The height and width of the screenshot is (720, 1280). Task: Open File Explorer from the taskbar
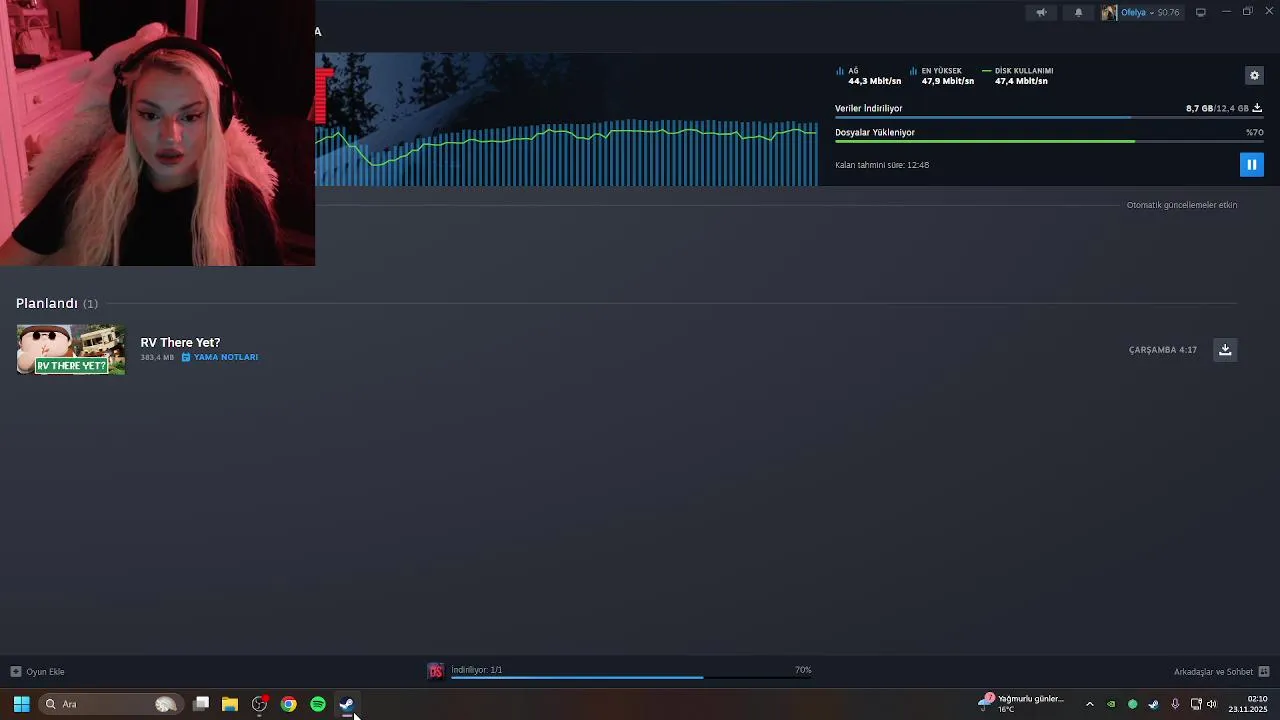230,704
